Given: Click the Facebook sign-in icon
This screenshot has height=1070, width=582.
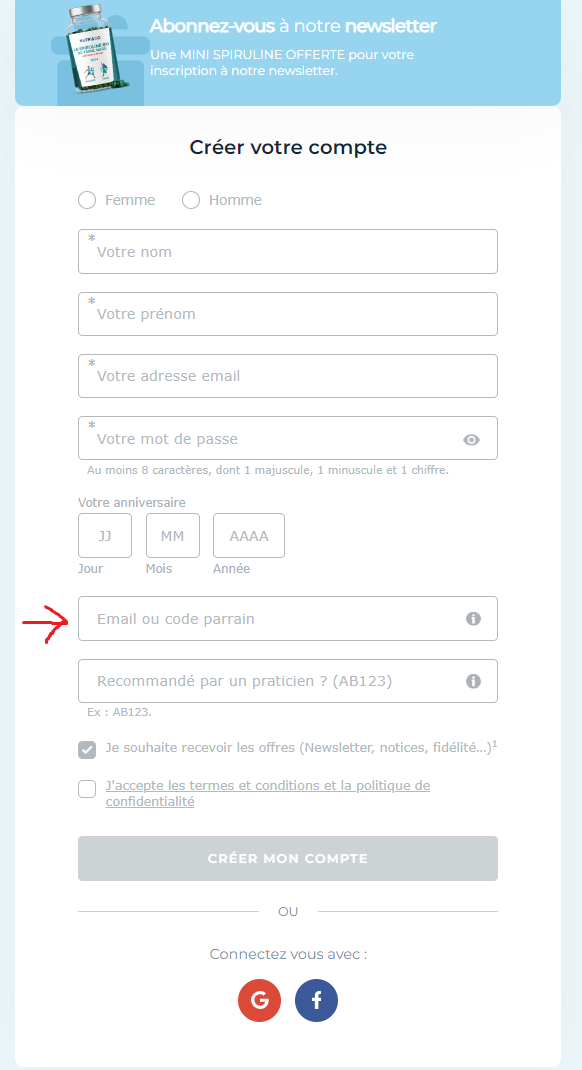Looking at the screenshot, I should coord(317,1000).
